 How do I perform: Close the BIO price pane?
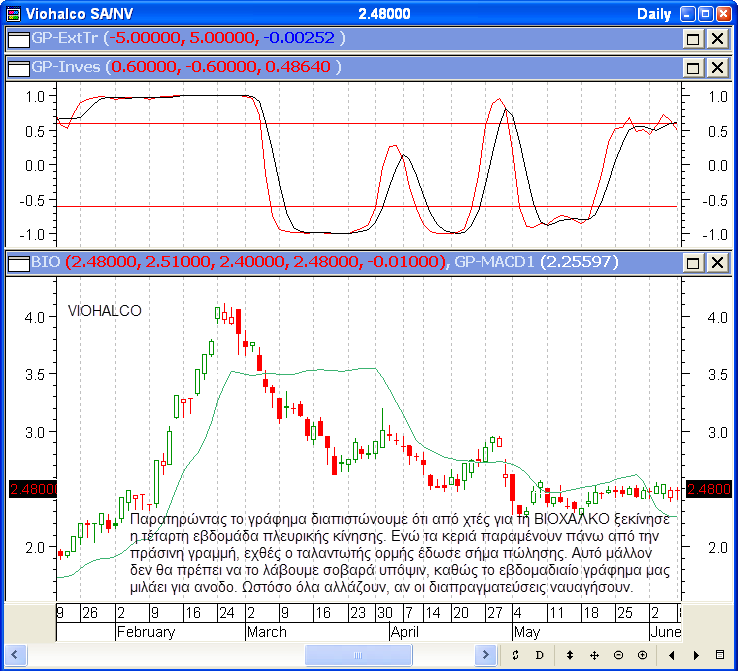[717, 263]
